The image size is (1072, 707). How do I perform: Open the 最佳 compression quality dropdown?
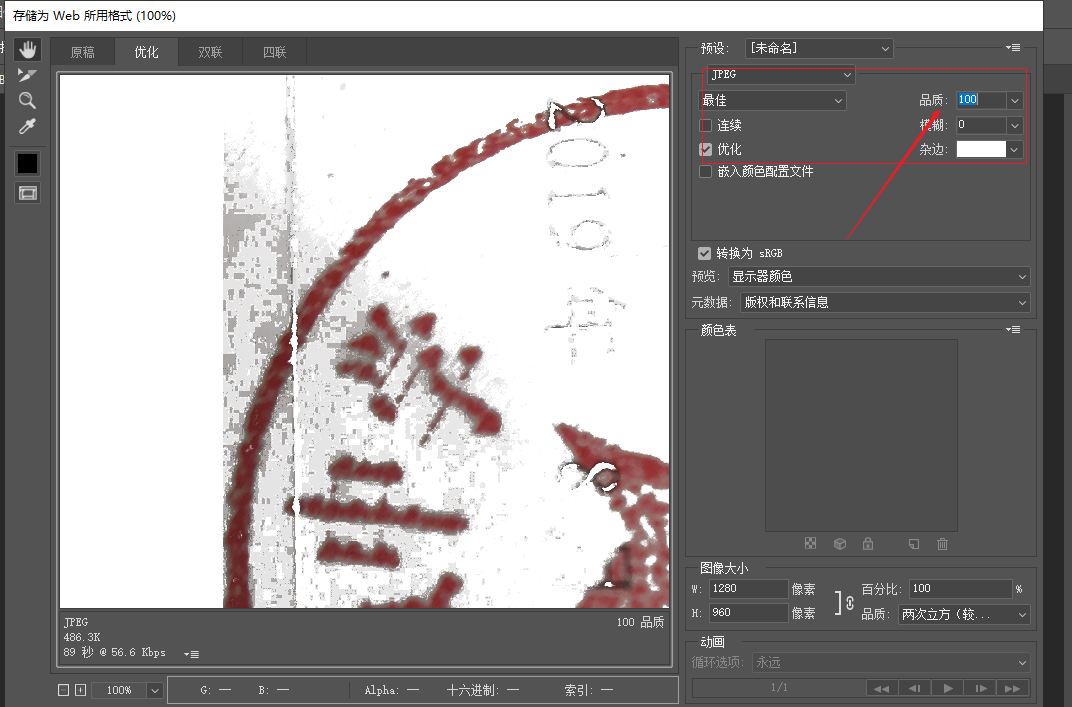[x=772, y=101]
